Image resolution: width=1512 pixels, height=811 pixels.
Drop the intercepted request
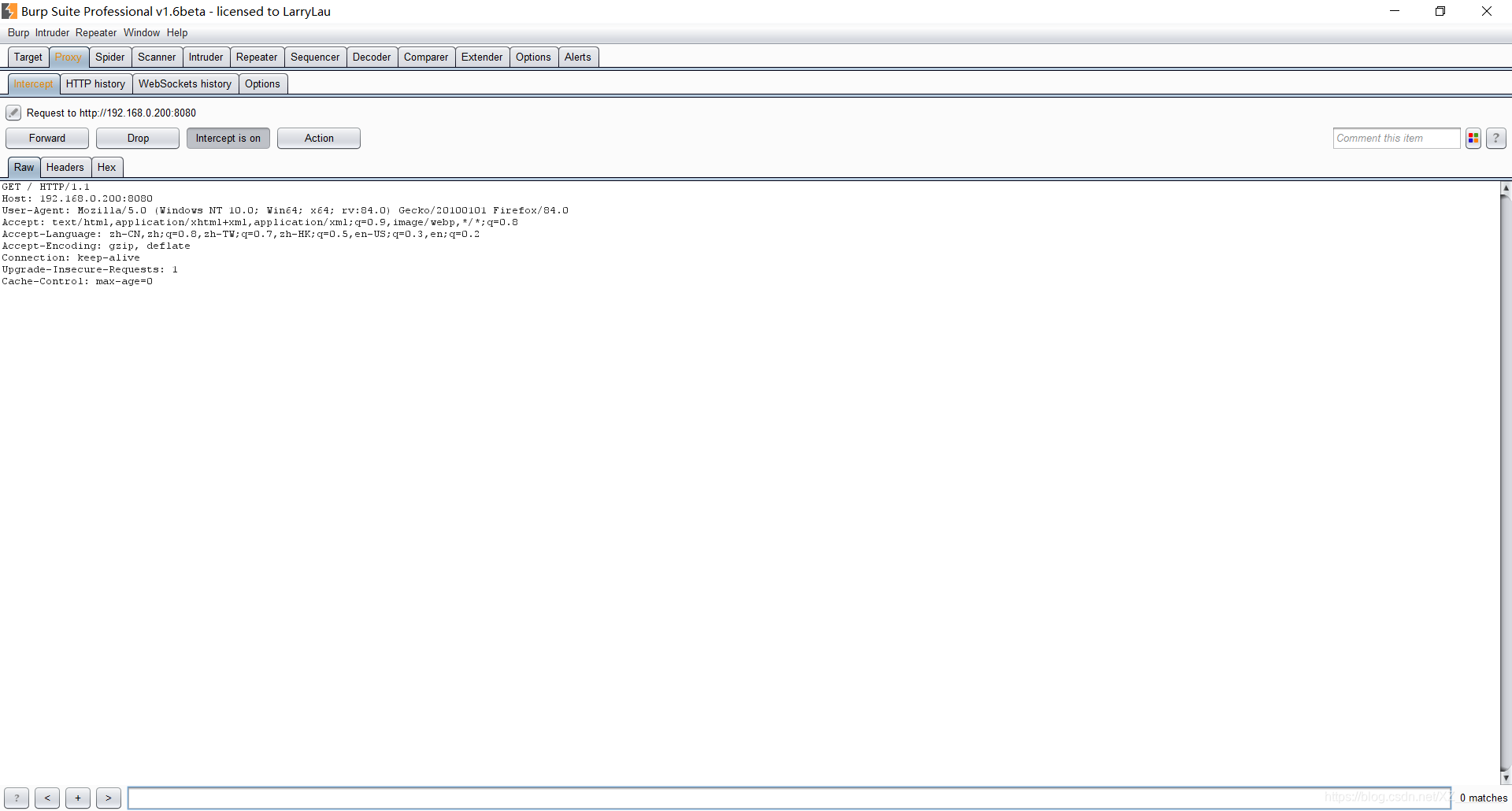point(138,139)
